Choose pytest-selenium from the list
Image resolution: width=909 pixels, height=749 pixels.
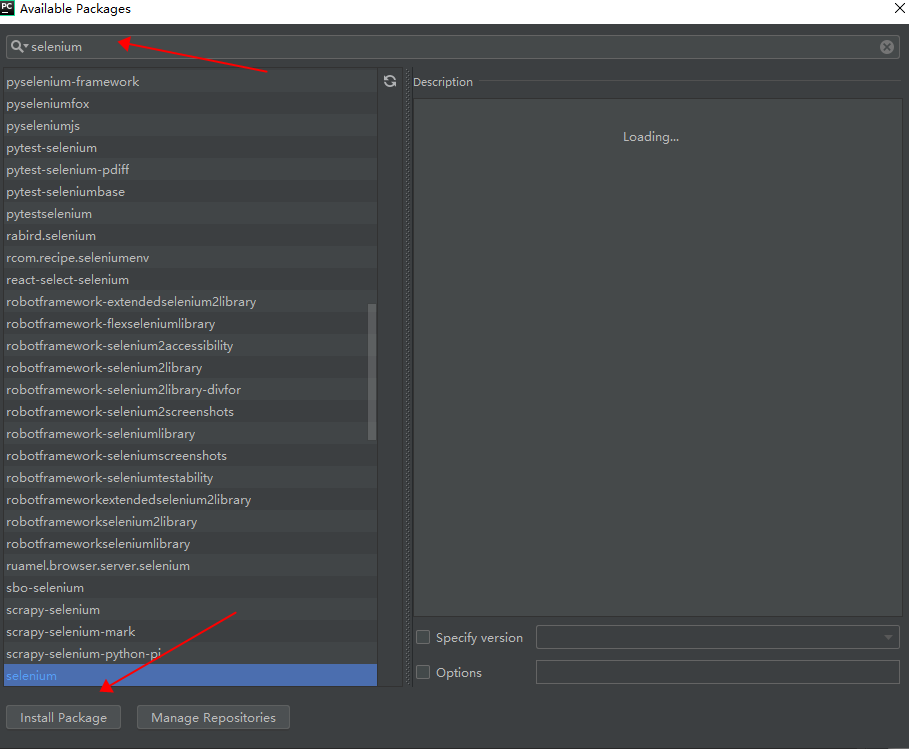point(190,148)
